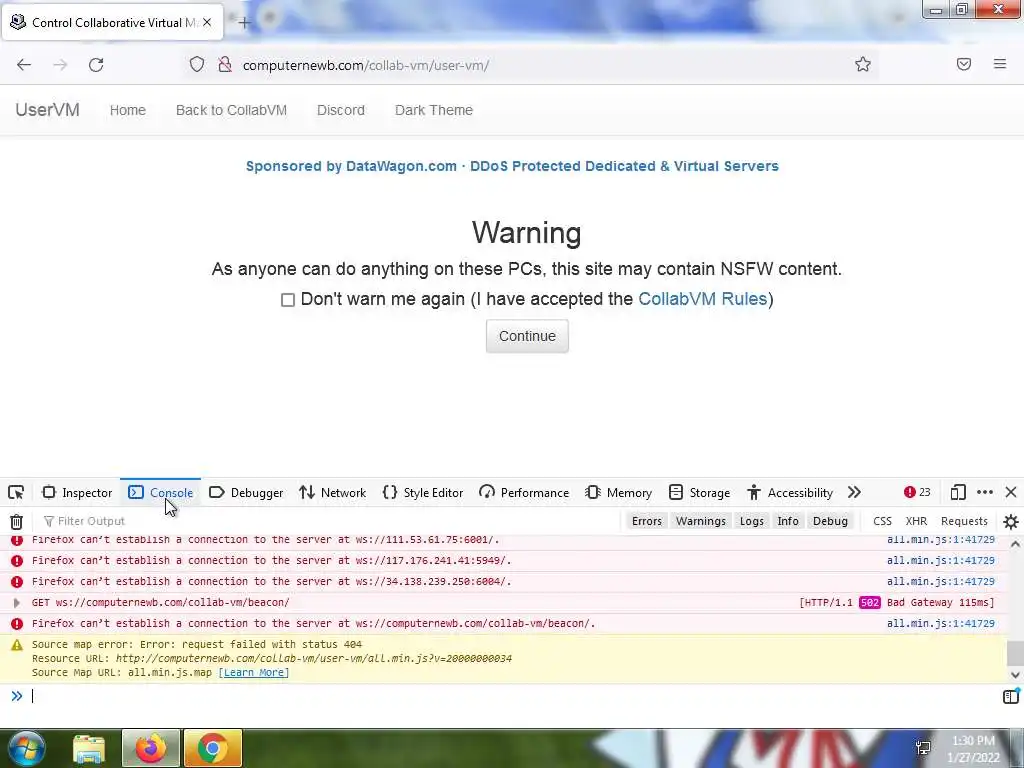Expand the GET ws beacon request row
The width and height of the screenshot is (1024, 768).
coord(17,603)
